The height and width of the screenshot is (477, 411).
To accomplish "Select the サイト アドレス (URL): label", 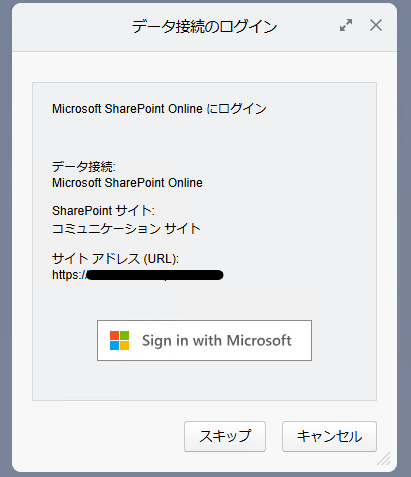I will point(115,259).
